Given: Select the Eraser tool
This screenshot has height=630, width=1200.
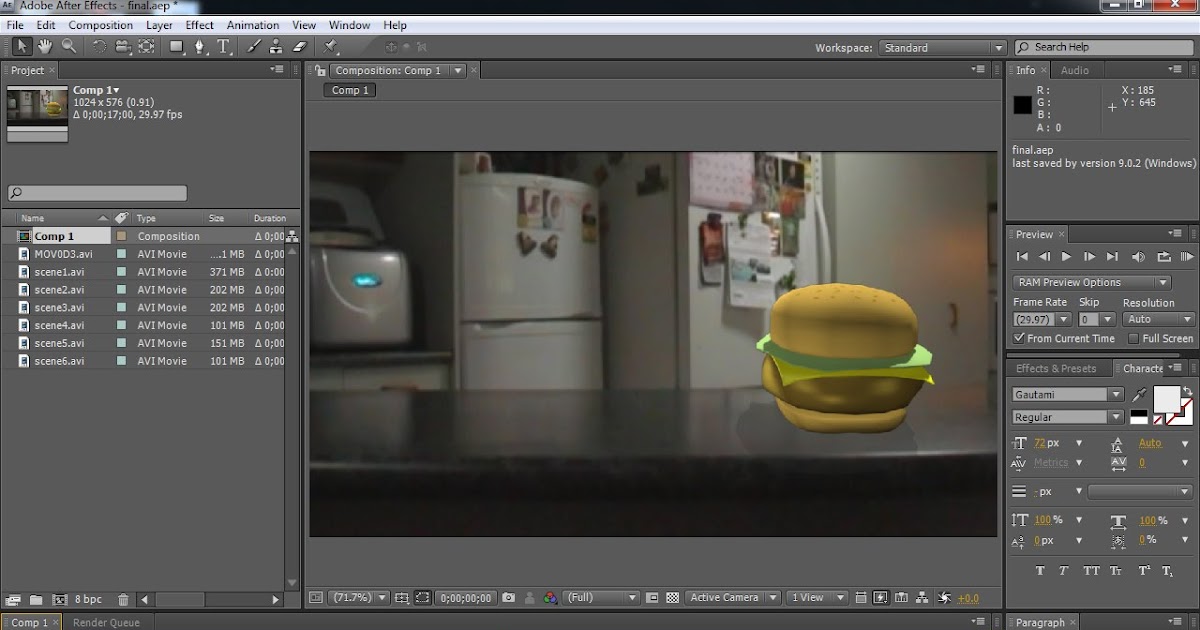Looking at the screenshot, I should (299, 46).
